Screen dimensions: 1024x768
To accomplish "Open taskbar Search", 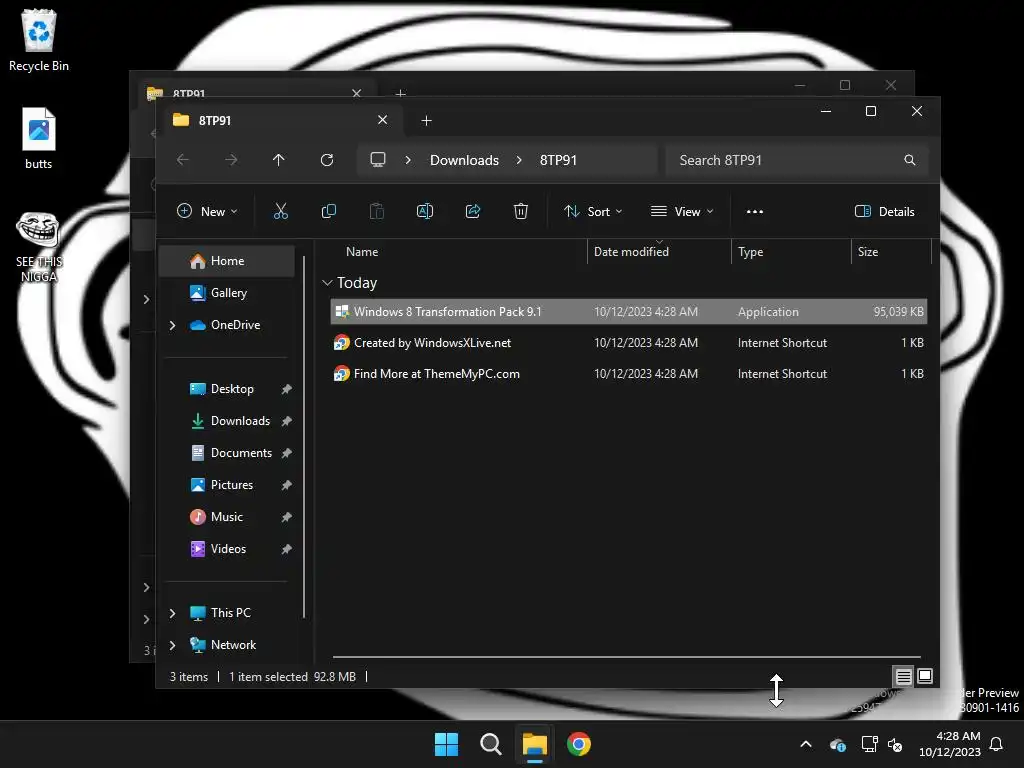I will click(490, 744).
